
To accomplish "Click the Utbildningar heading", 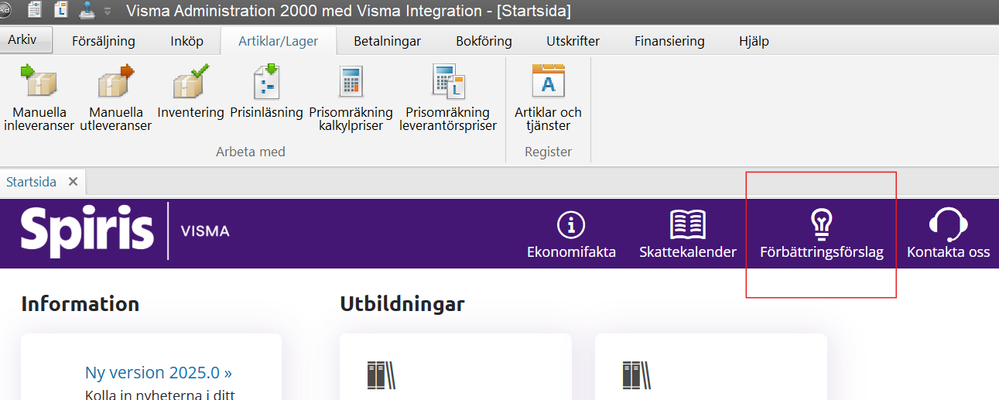I will (x=402, y=304).
